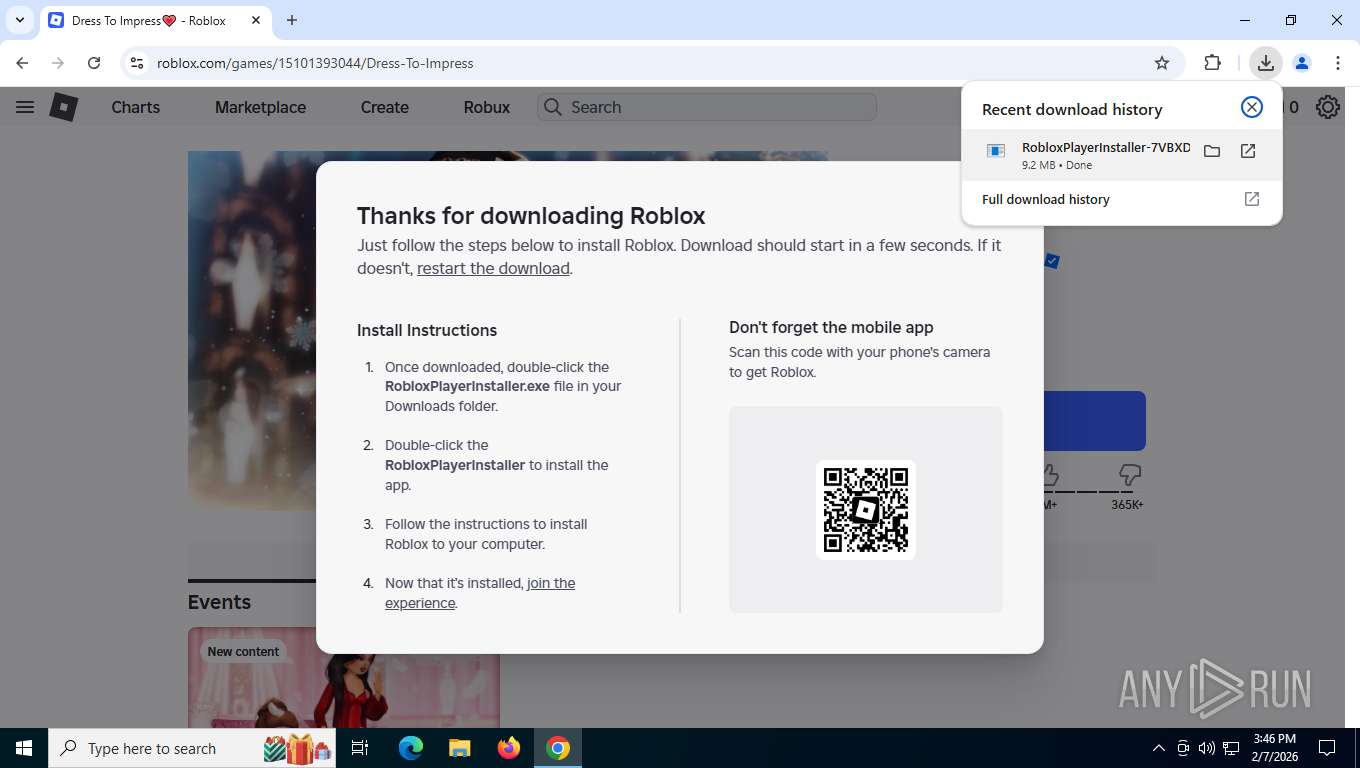This screenshot has height=768, width=1360.
Task: Launch Firefox from taskbar
Action: tap(508, 748)
